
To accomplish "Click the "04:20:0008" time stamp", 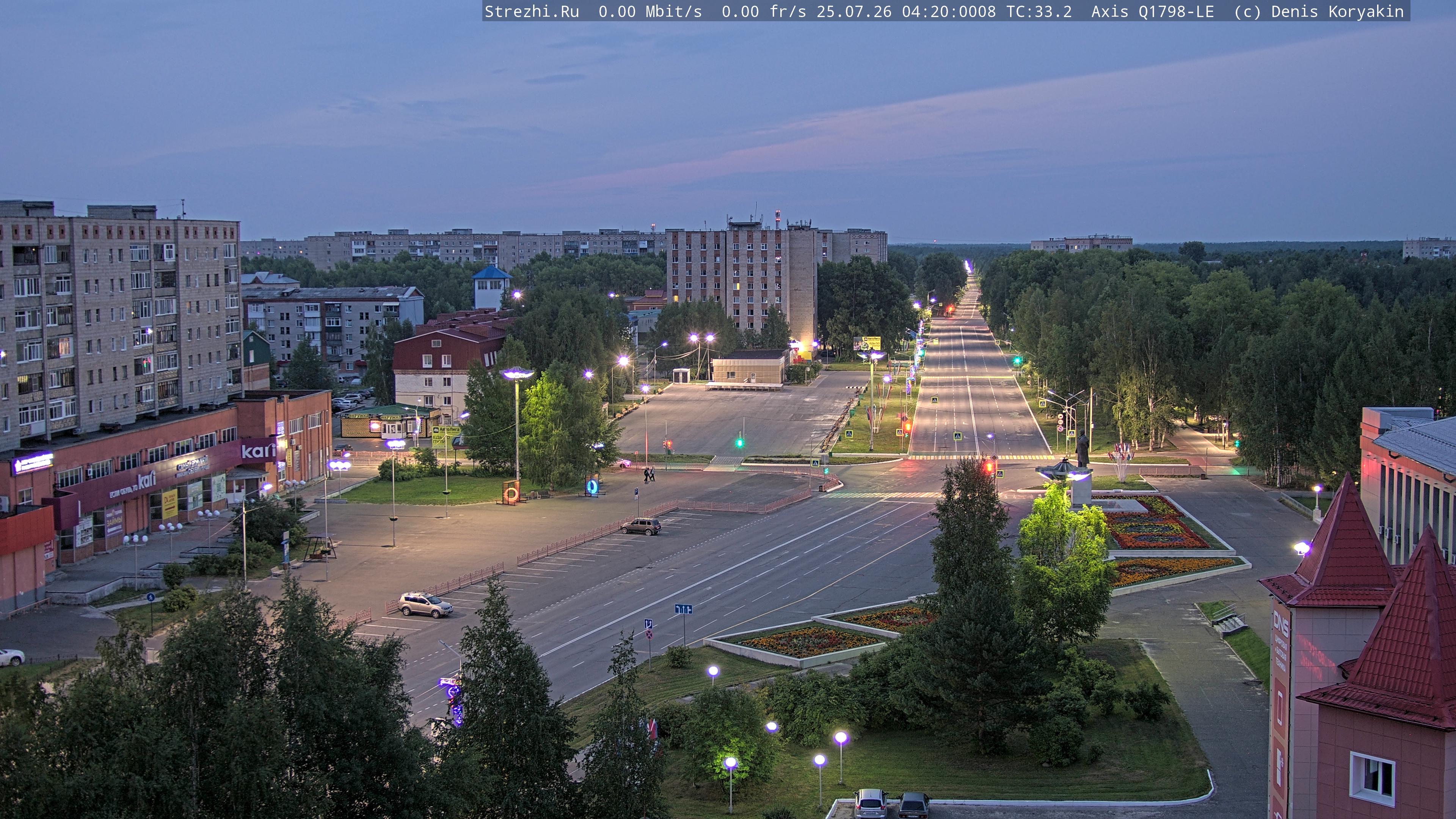I will (x=948, y=12).
